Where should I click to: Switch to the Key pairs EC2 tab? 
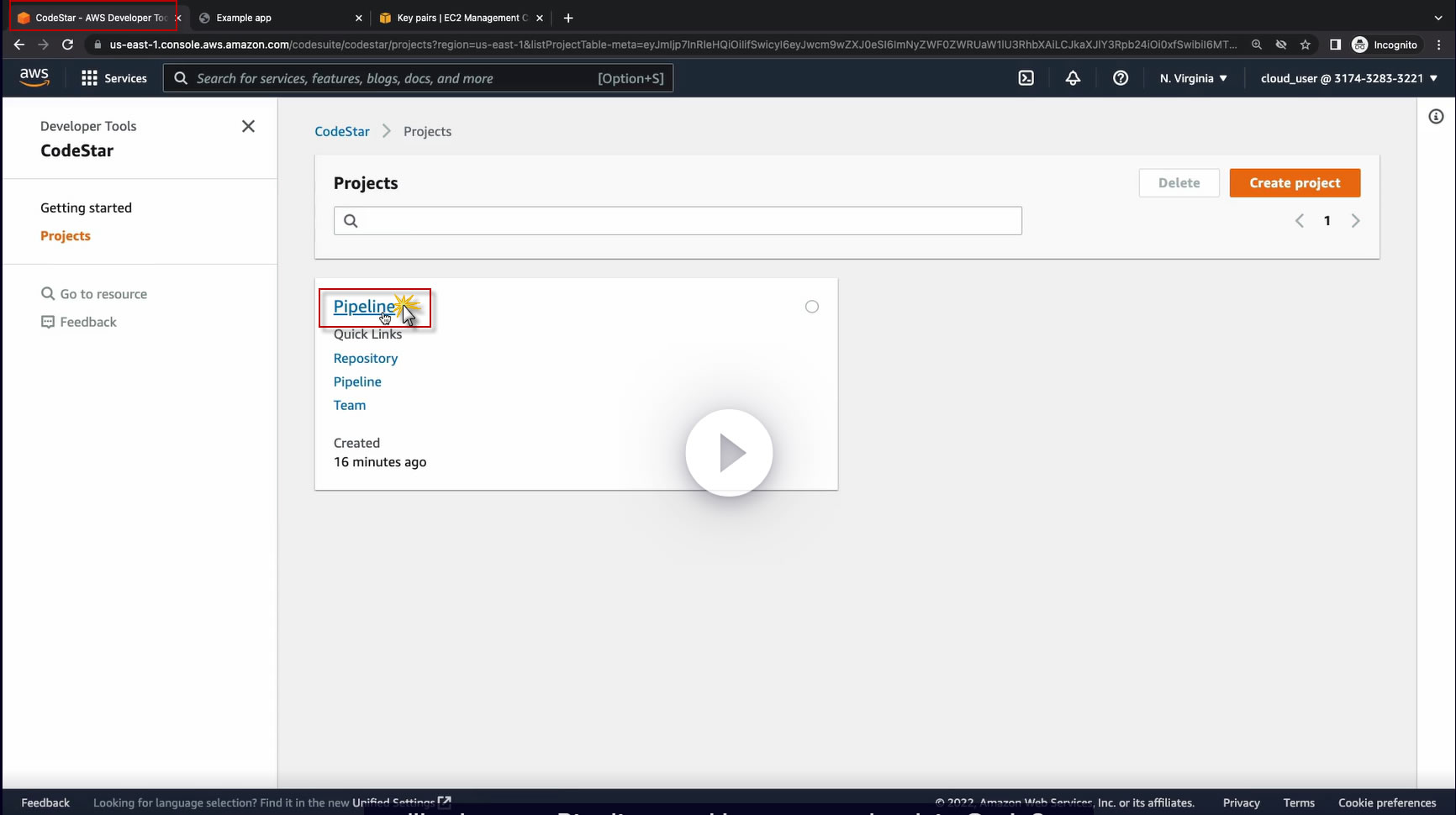pos(461,18)
